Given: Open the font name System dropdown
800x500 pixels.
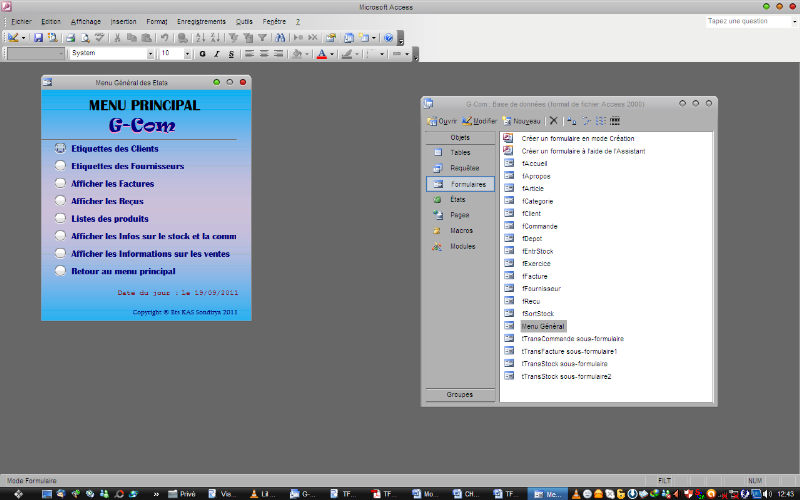Looking at the screenshot, I should 151,54.
